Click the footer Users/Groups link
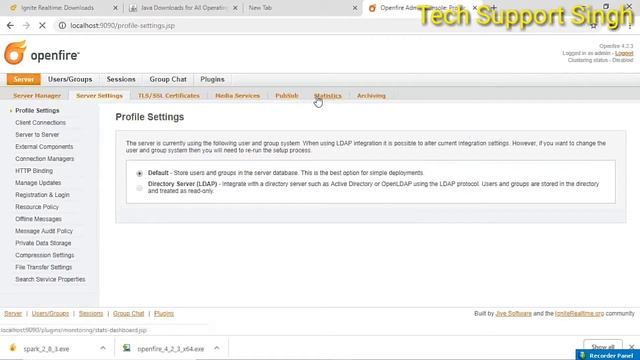Screen dimensions: 640x360 pos(50,313)
